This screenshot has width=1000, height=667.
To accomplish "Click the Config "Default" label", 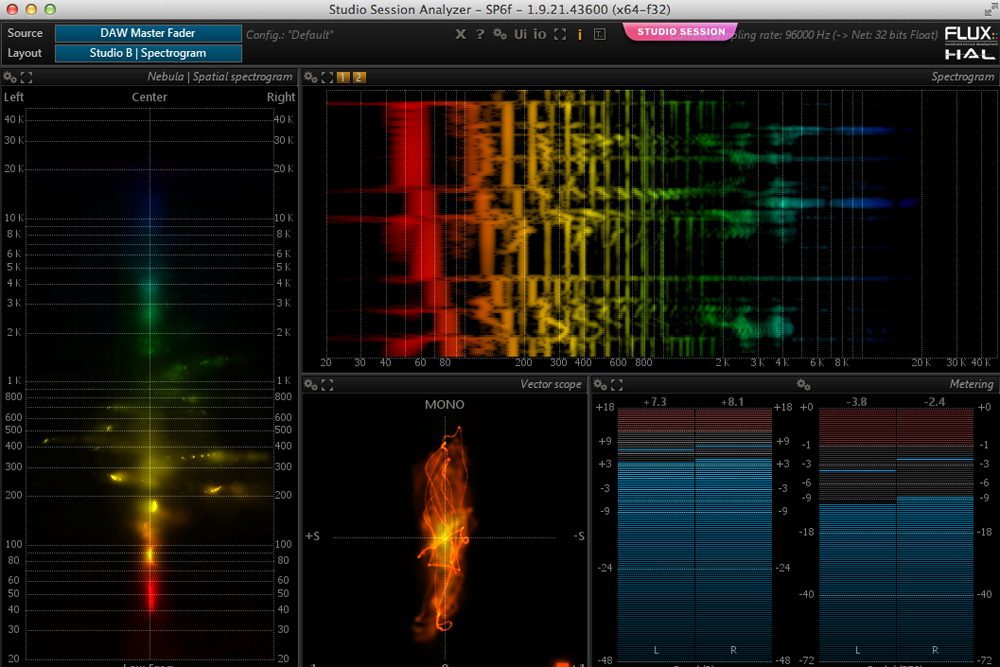I will coord(290,35).
